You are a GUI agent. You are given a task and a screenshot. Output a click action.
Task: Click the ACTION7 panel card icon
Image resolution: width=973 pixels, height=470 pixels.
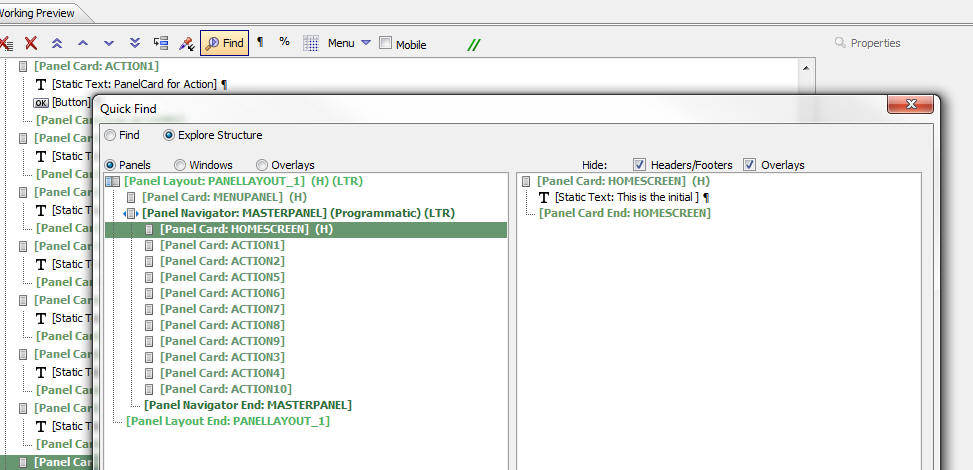click(x=149, y=310)
